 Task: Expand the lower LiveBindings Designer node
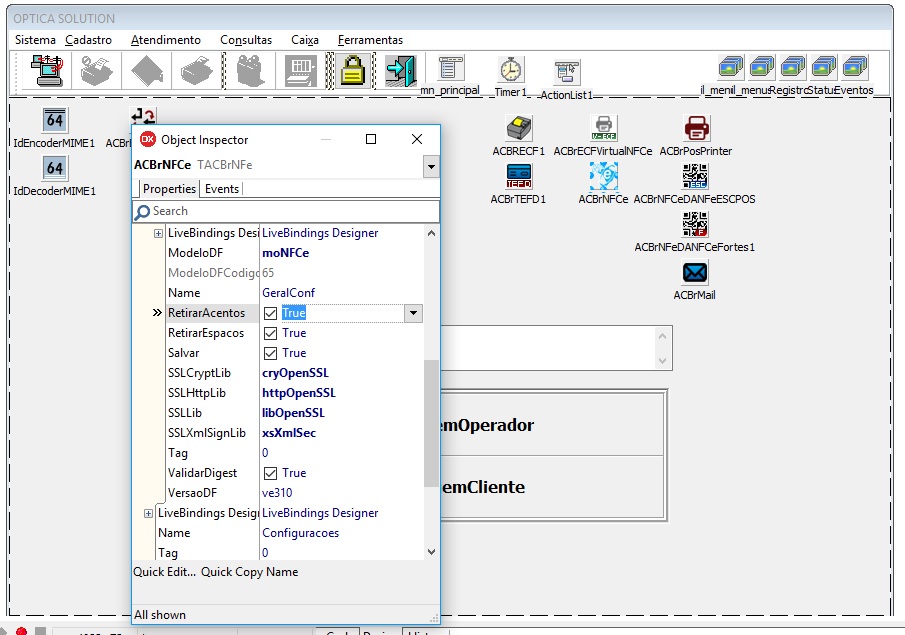click(148, 513)
